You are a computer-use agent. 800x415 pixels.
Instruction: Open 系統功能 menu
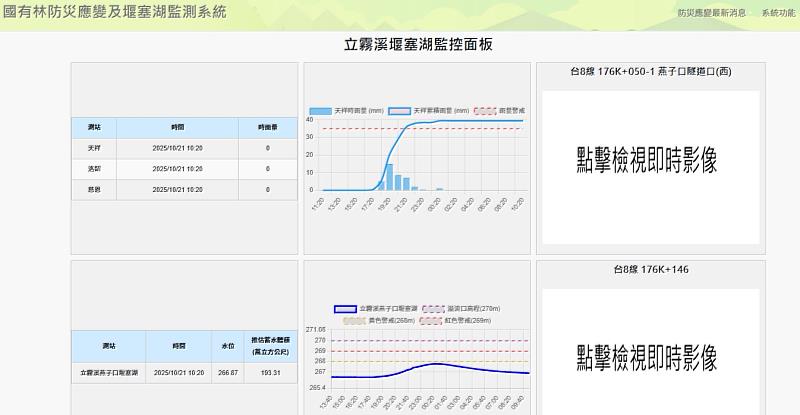[x=778, y=13]
